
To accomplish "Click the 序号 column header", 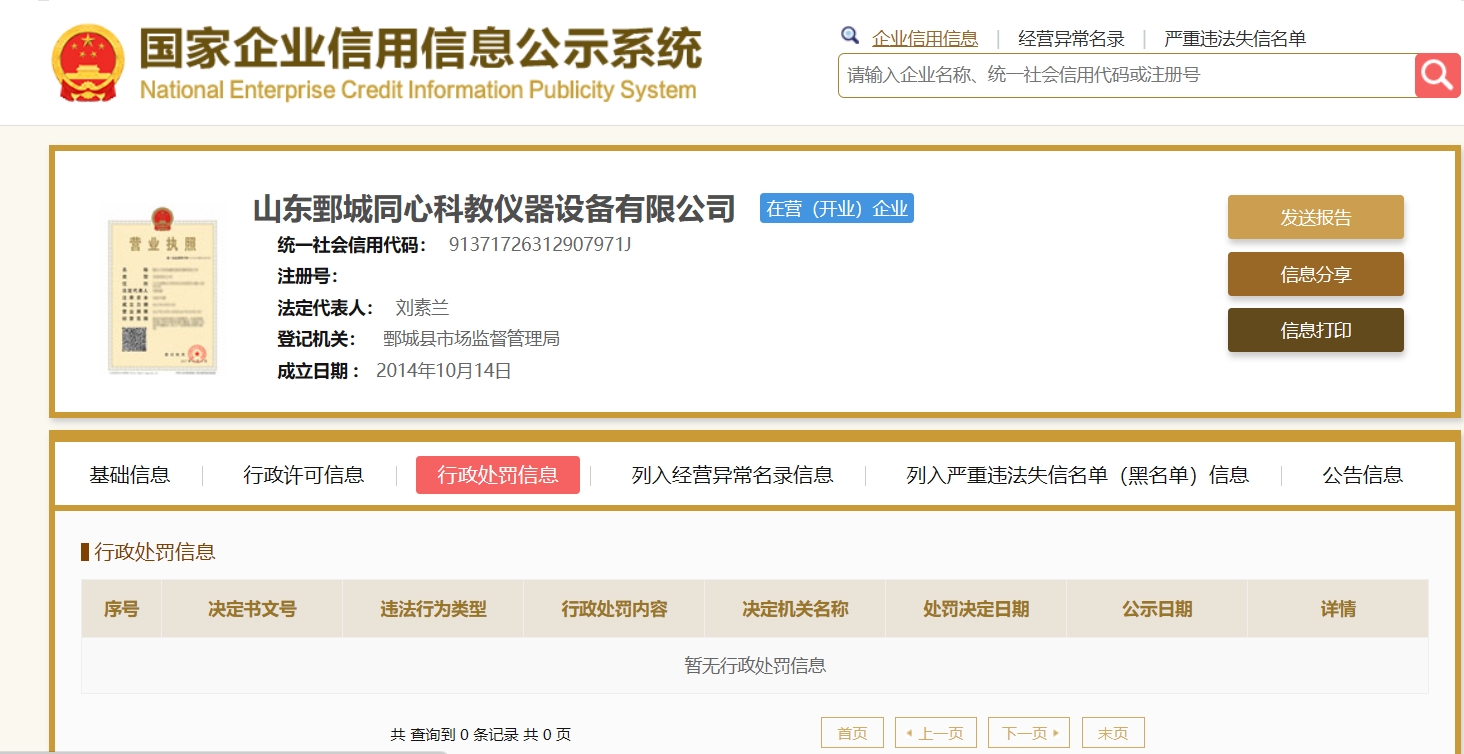I will point(122,609).
